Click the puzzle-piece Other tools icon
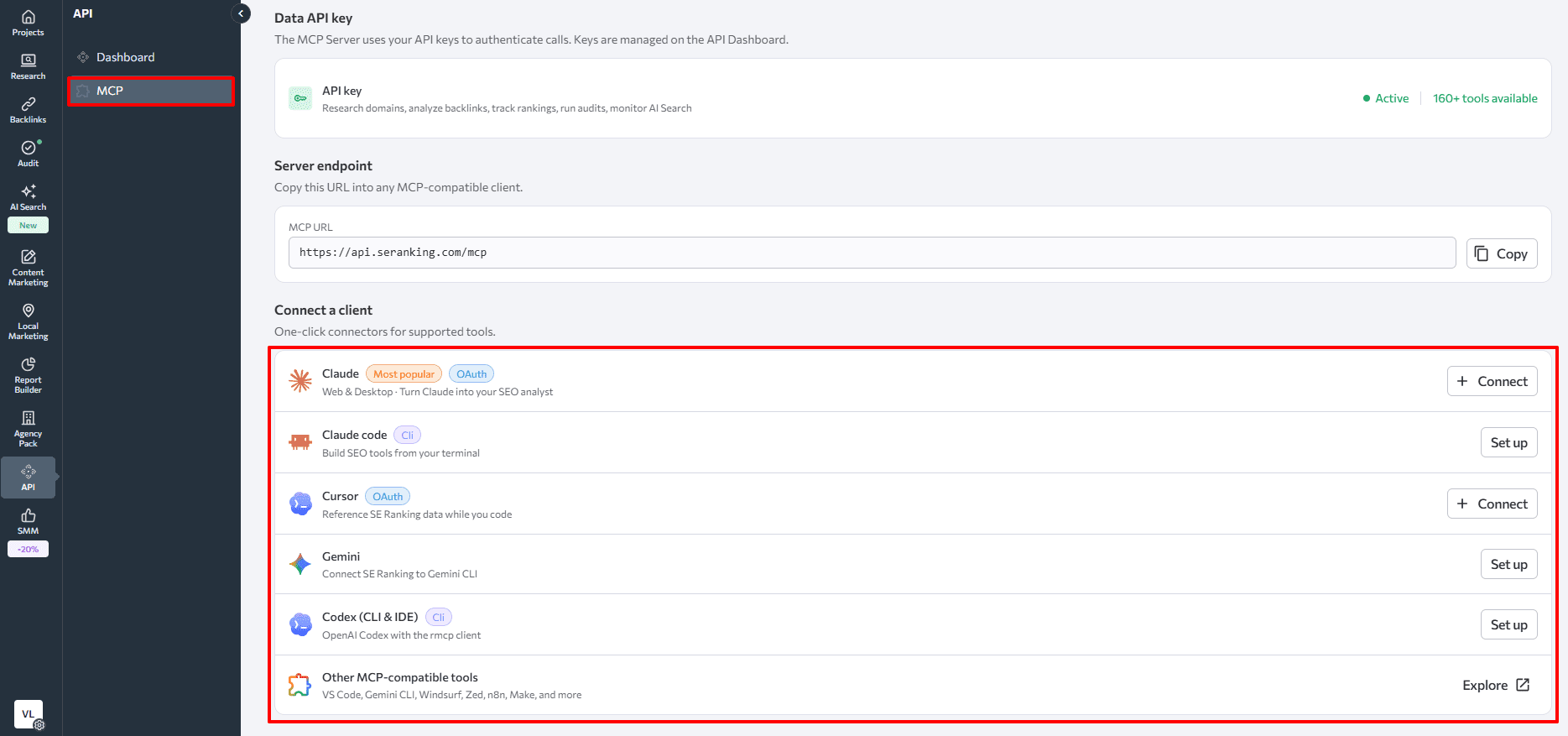Screen dimensions: 1568x736 click(300, 685)
